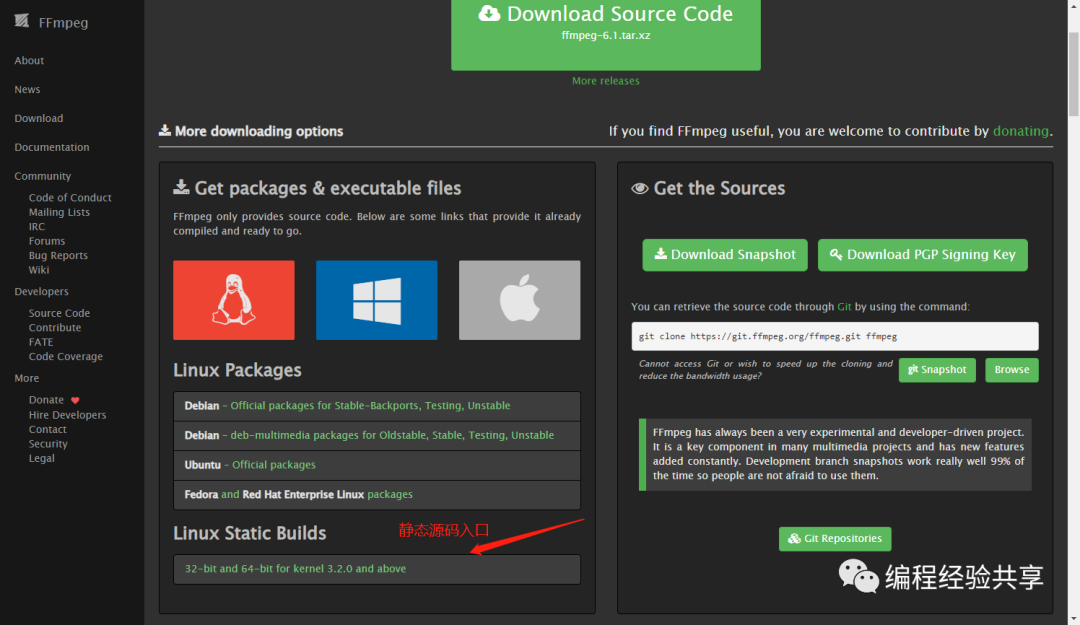Click the Git link in retrieve sentence
Viewport: 1080px width, 625px height.
(844, 307)
